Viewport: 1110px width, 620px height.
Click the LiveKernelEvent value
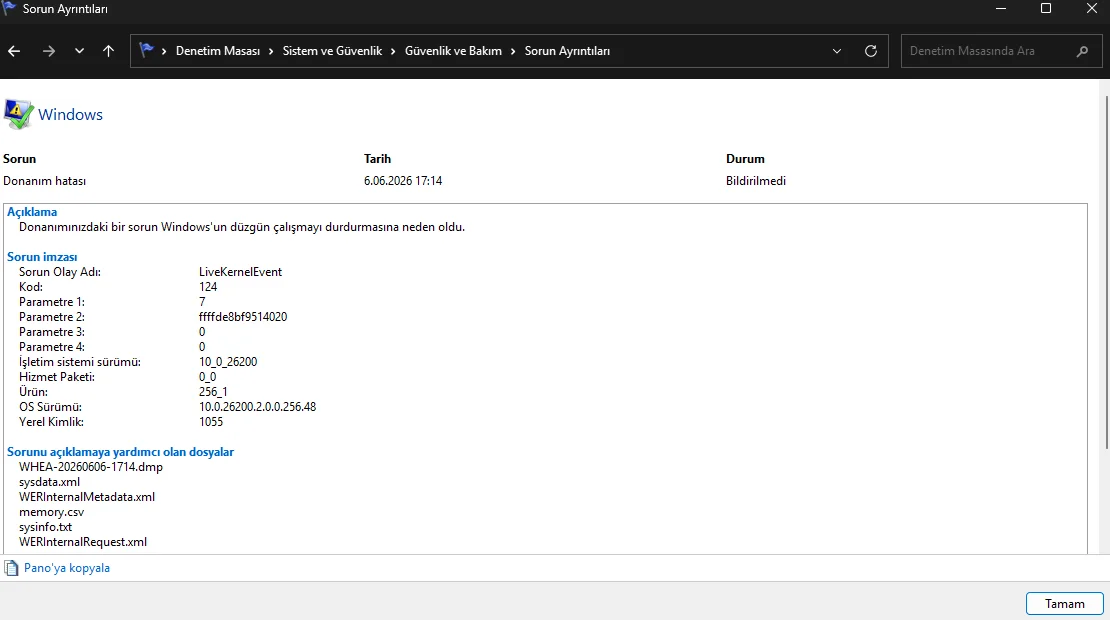pyautogui.click(x=240, y=272)
